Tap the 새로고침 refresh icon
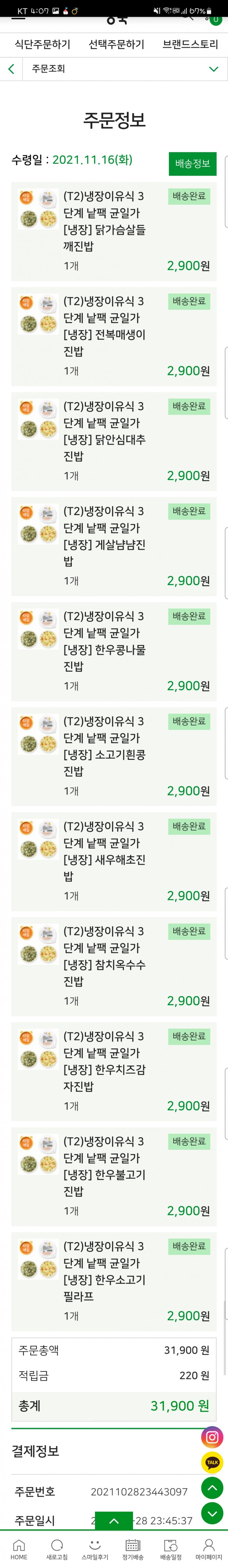Screen dimensions: 228x1568 pyautogui.click(x=57, y=1549)
